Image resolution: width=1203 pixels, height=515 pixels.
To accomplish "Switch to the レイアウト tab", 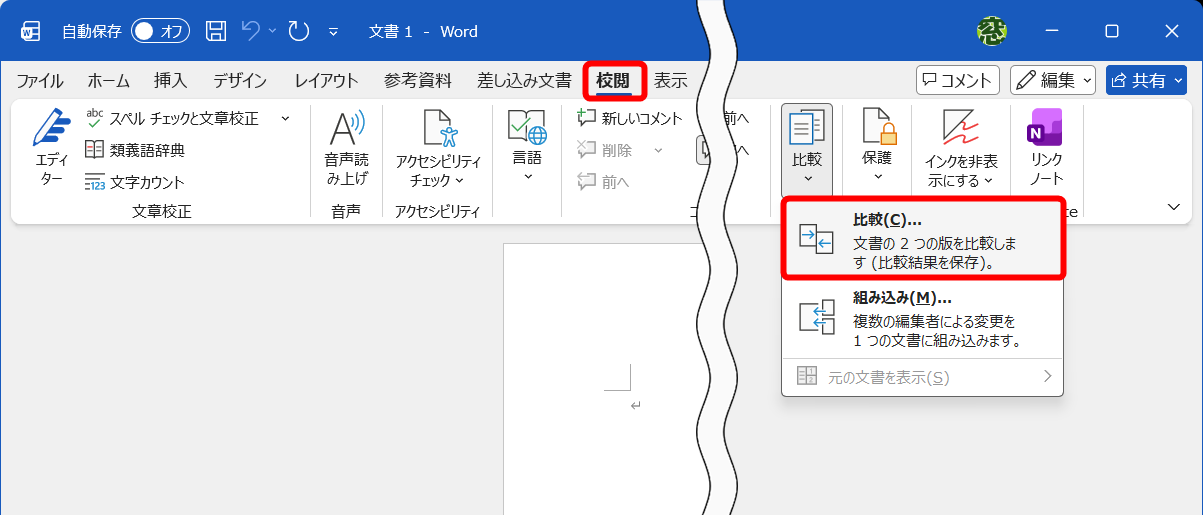I will pos(326,81).
